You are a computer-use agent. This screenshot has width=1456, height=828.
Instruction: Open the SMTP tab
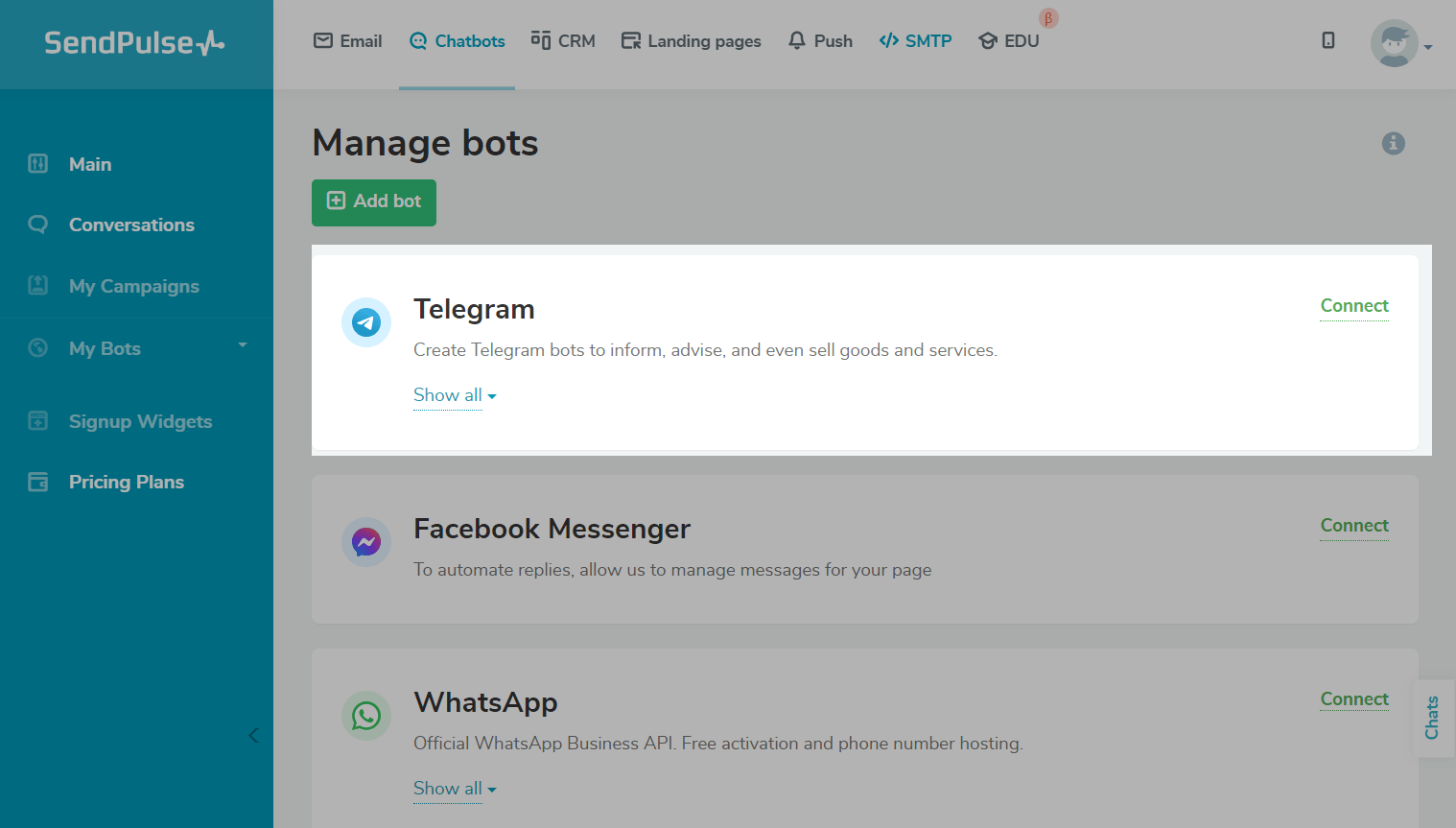[x=915, y=41]
